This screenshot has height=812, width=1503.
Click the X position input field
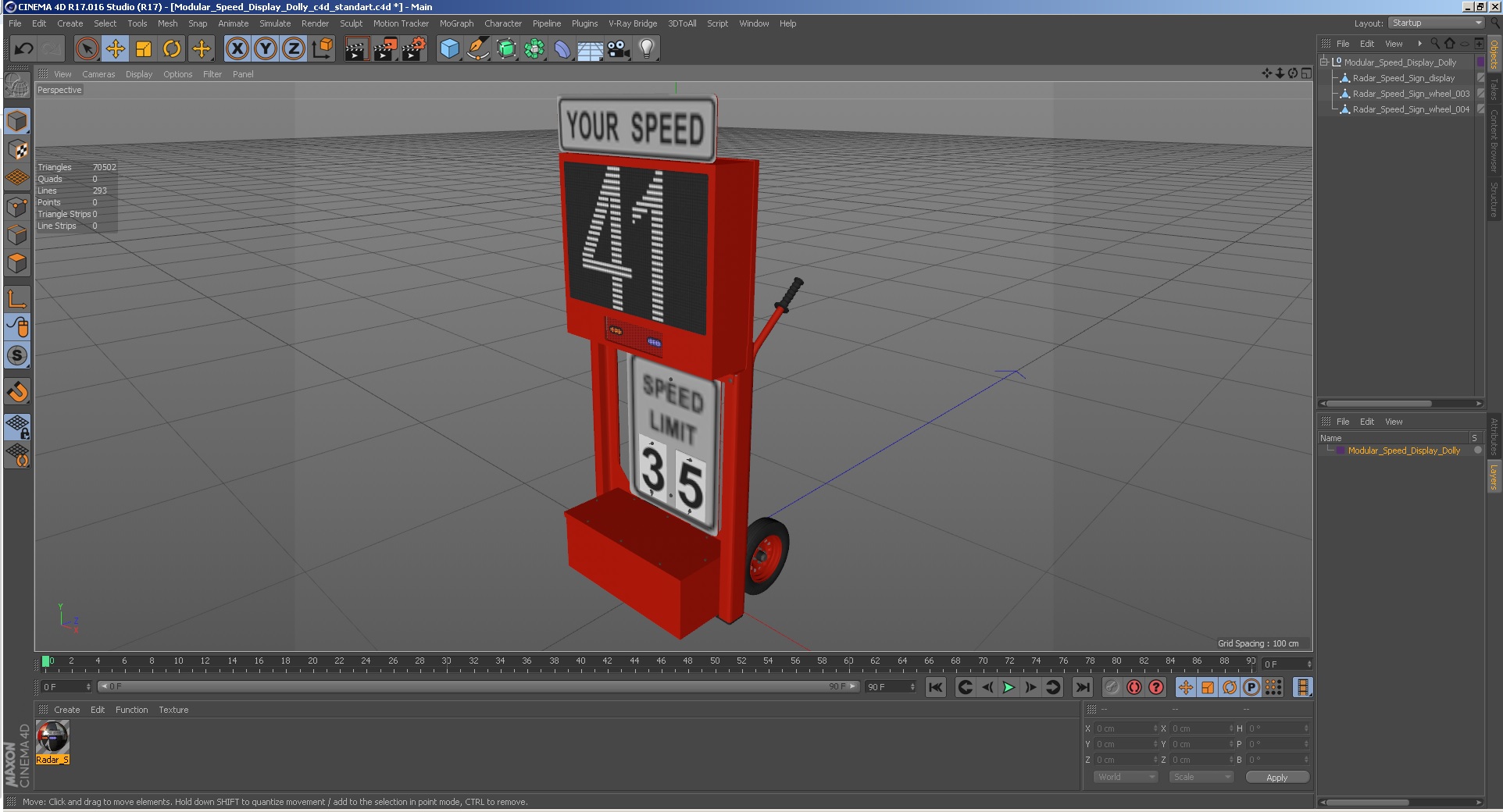tap(1126, 728)
